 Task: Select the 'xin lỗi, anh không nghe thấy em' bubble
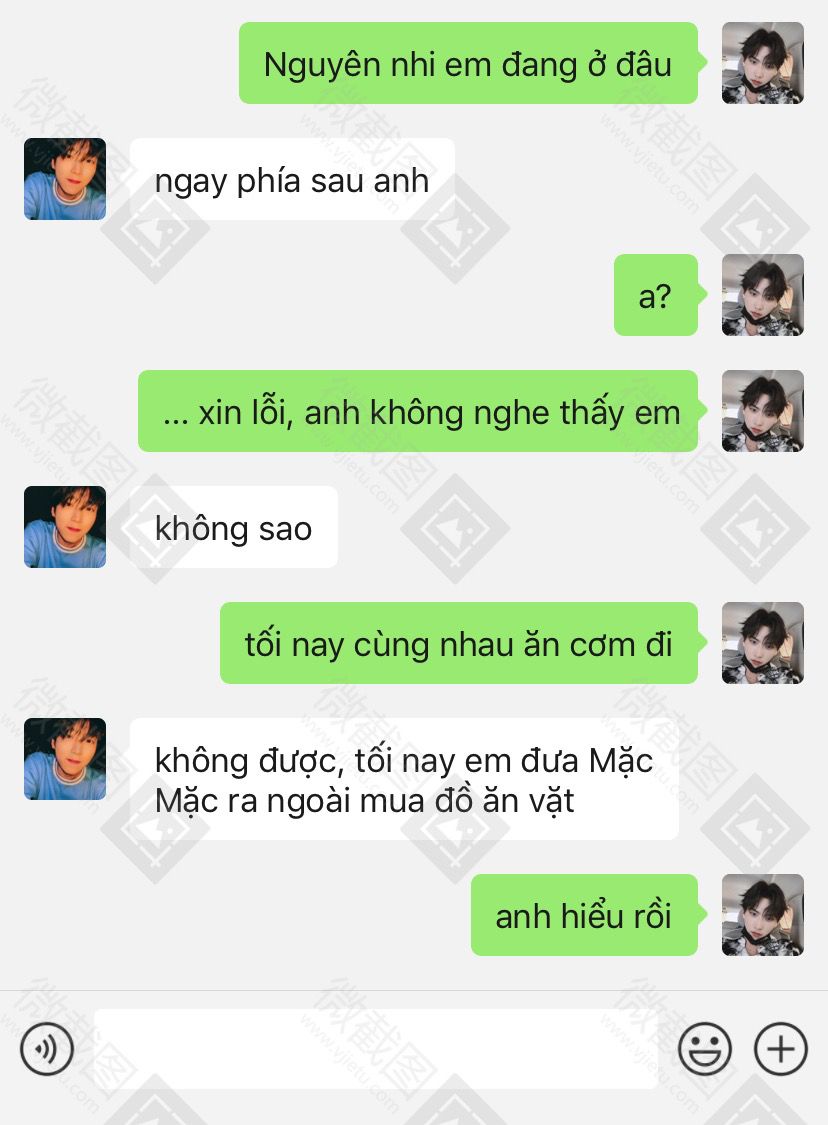pos(418,411)
